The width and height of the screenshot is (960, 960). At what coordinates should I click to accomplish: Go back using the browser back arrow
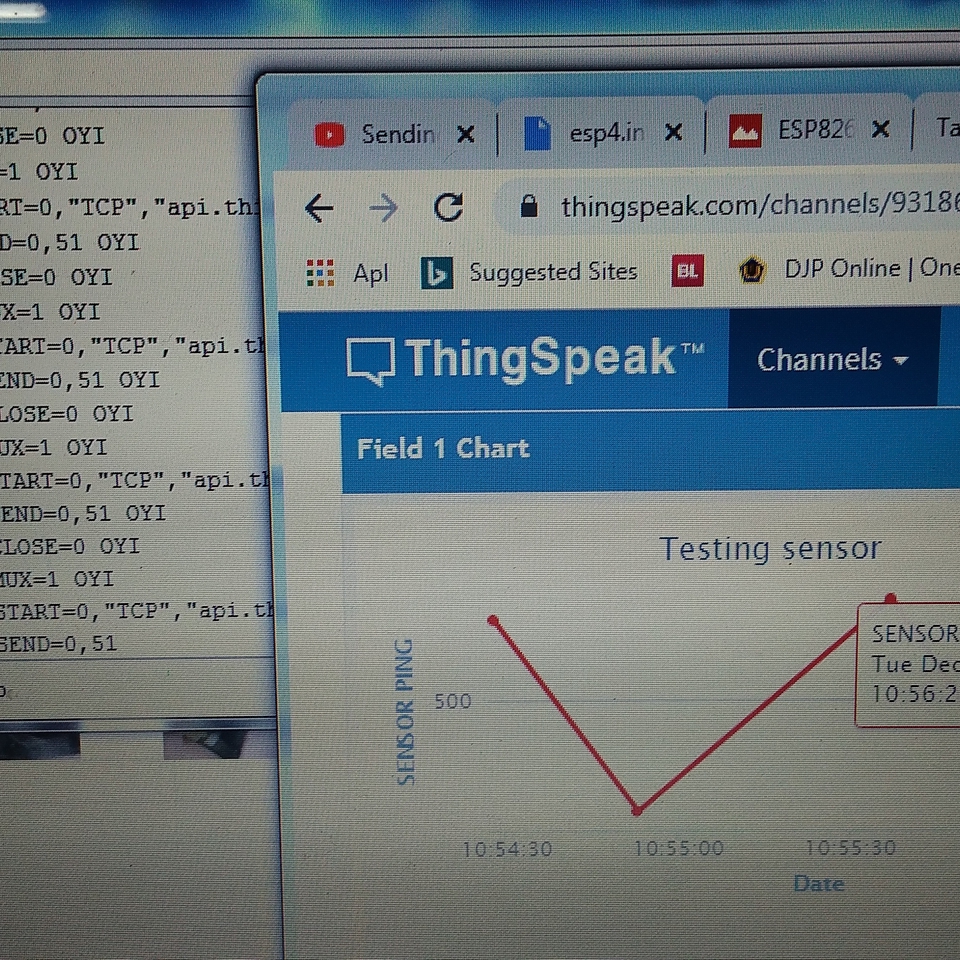(319, 208)
